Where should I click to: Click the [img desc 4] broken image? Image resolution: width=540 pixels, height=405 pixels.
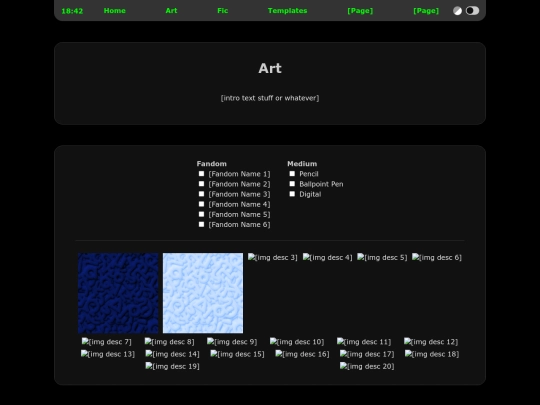tap(327, 257)
